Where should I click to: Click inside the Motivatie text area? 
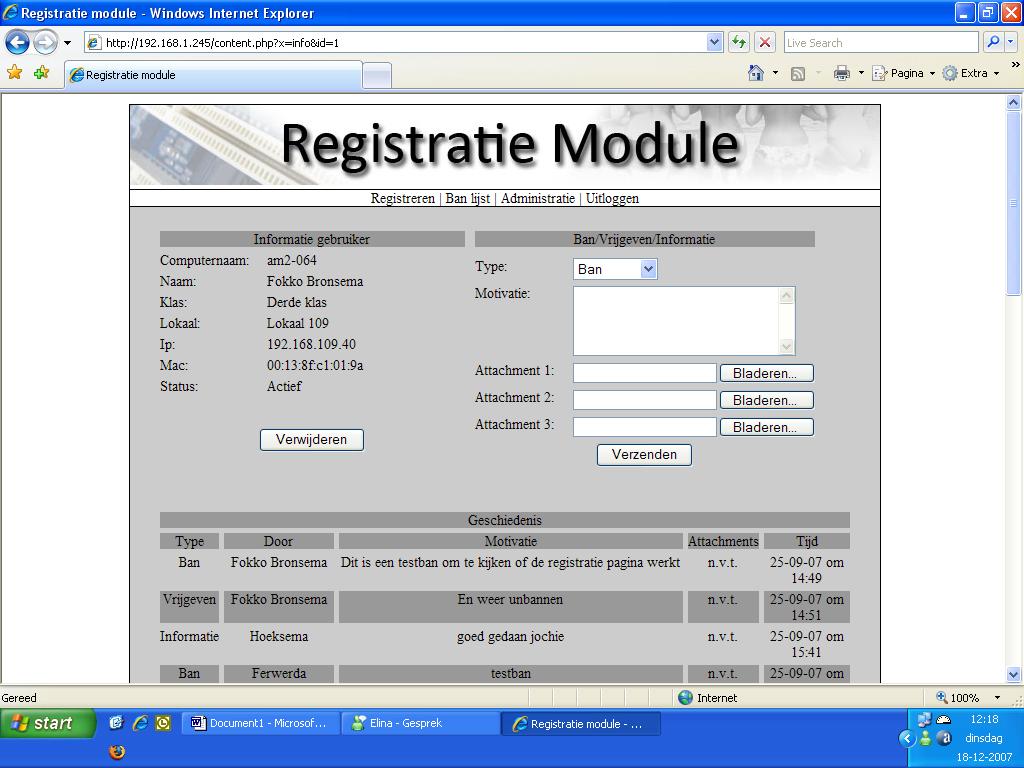pos(675,320)
